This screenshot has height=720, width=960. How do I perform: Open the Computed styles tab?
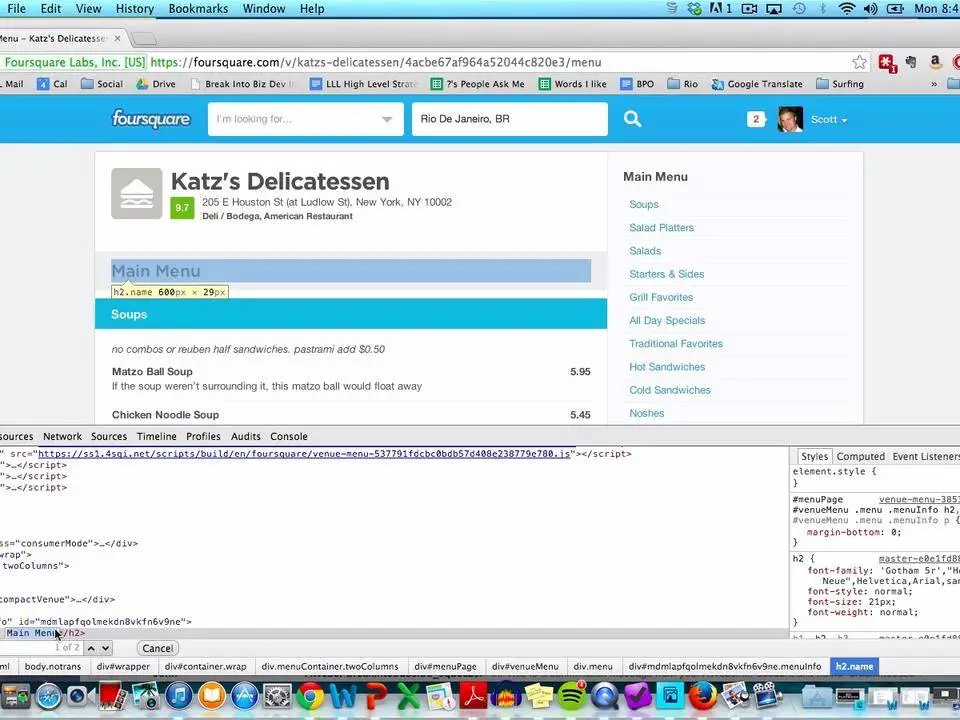pos(861,457)
